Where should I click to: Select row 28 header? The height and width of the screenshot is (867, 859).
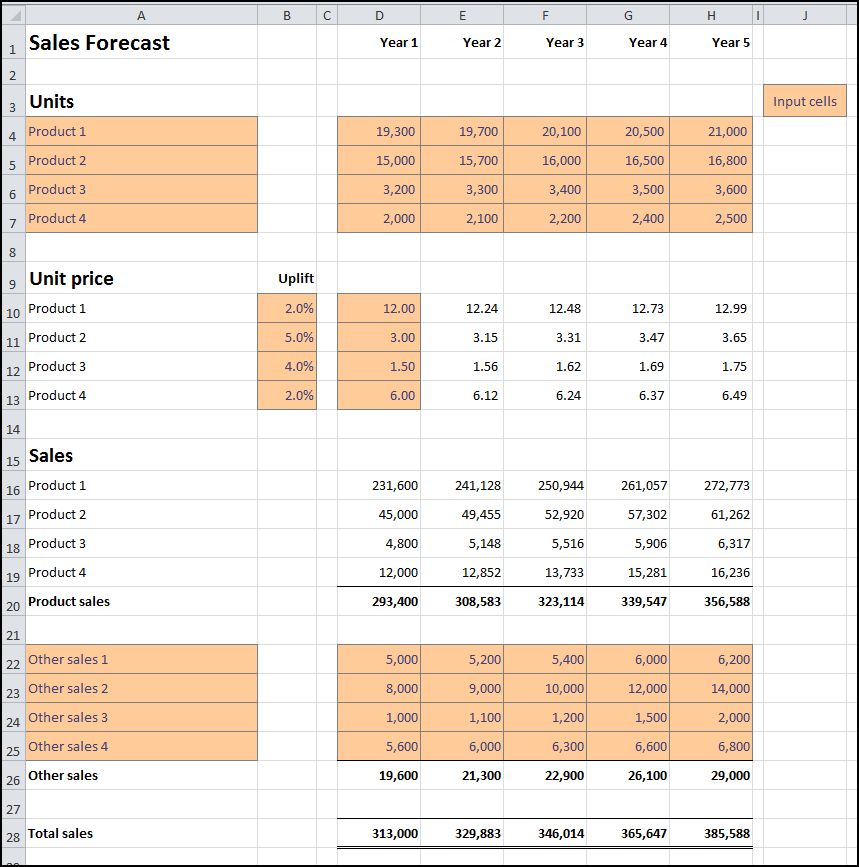[13, 833]
